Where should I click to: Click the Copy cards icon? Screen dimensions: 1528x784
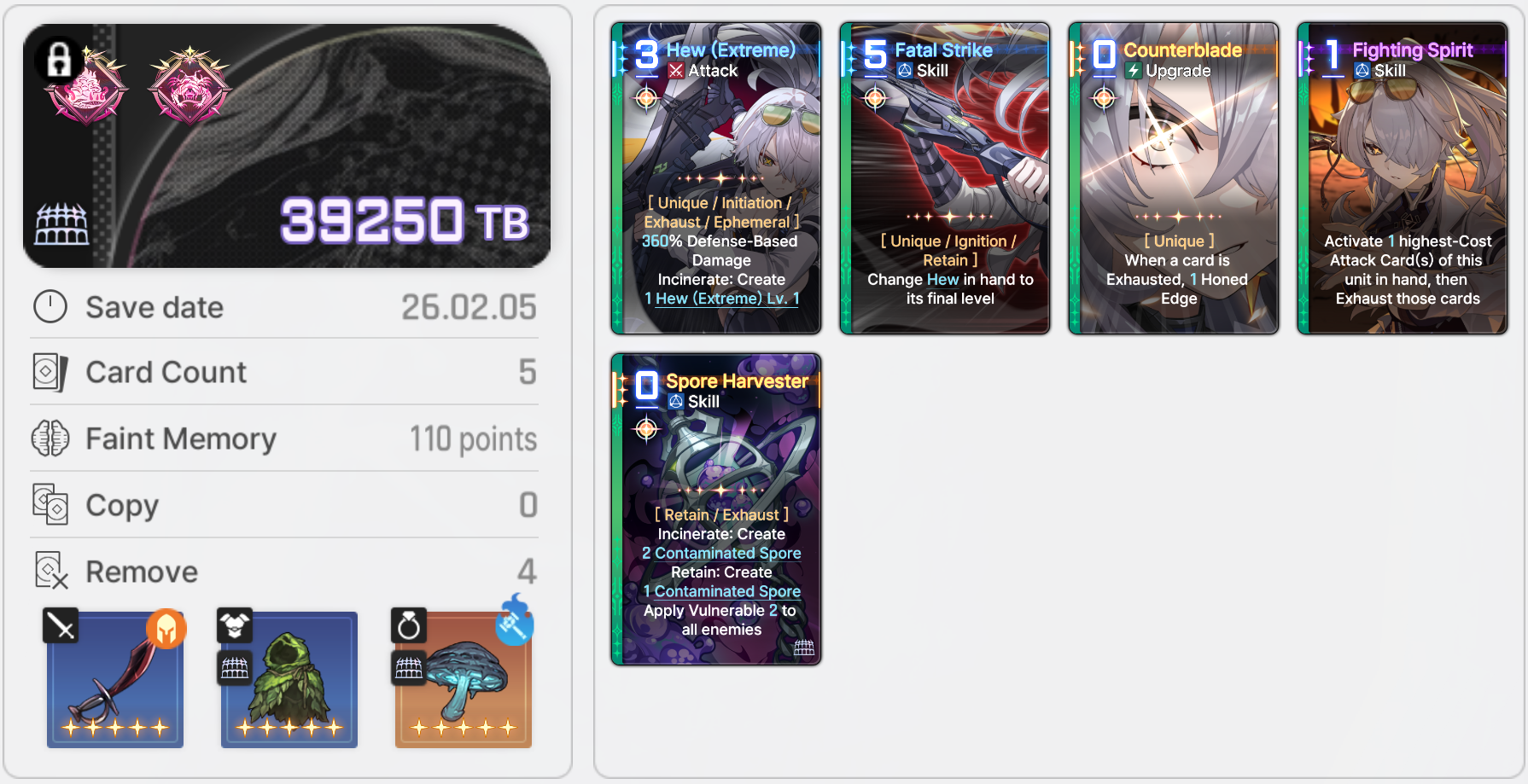pyautogui.click(x=50, y=504)
